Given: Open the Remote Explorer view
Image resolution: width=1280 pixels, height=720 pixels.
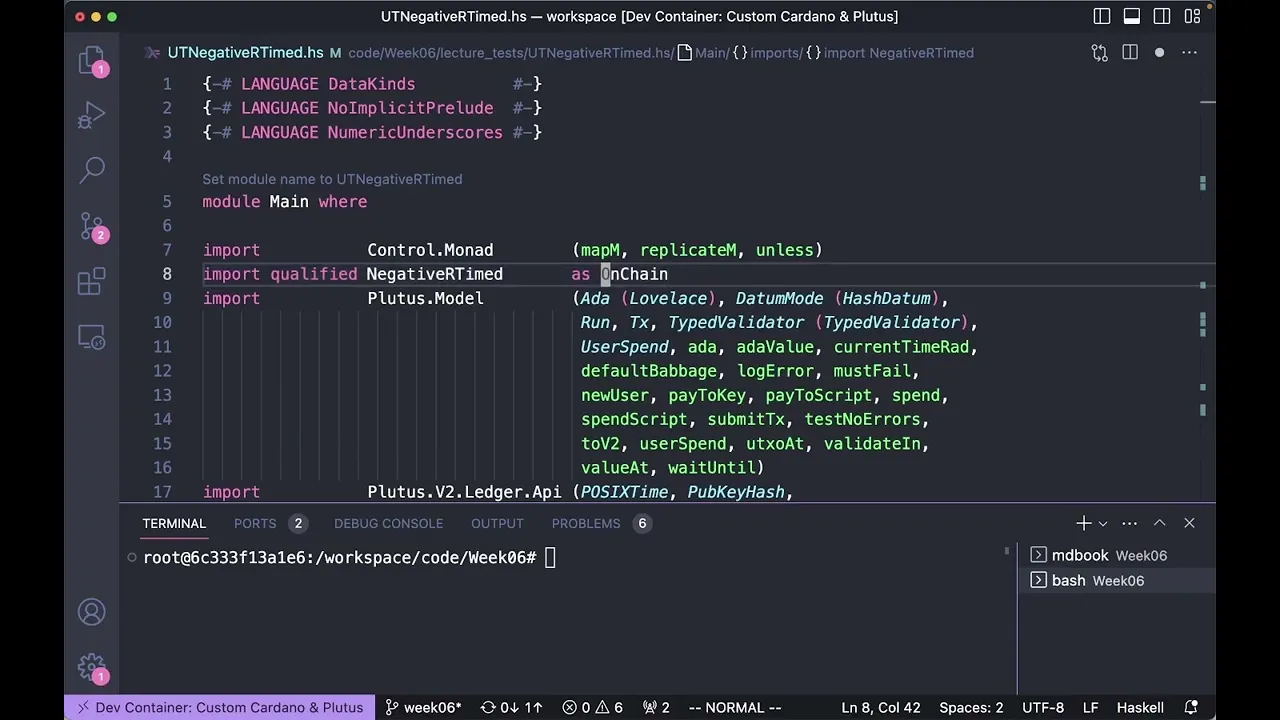Looking at the screenshot, I should click(x=92, y=339).
